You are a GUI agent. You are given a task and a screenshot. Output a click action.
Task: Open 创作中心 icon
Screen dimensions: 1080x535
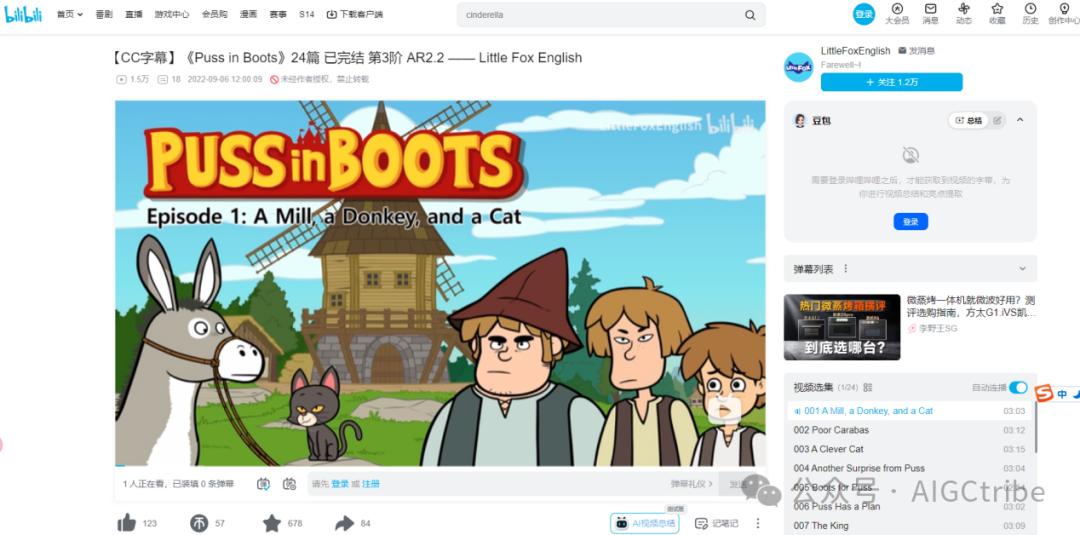[x=1063, y=8]
